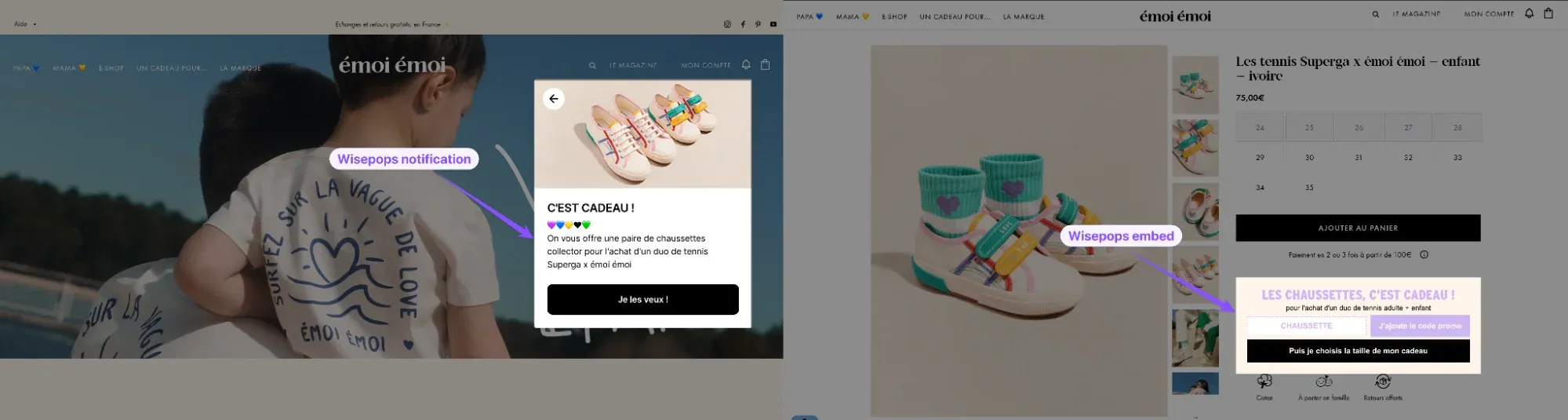
Task: Select second product thumbnail, top-view shoes
Action: 1195,148
